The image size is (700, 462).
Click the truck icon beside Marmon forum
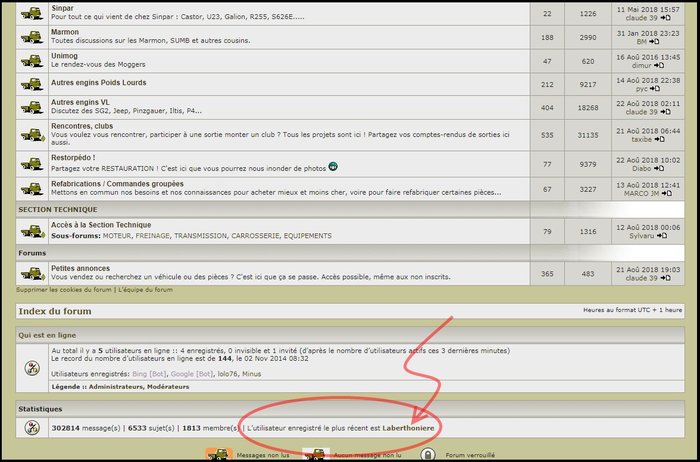point(31,36)
